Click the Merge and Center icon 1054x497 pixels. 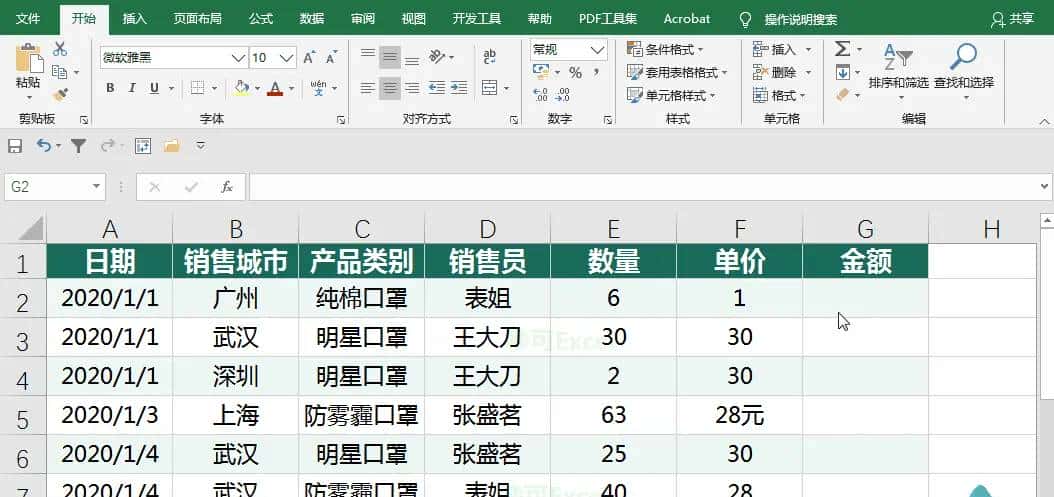click(490, 87)
